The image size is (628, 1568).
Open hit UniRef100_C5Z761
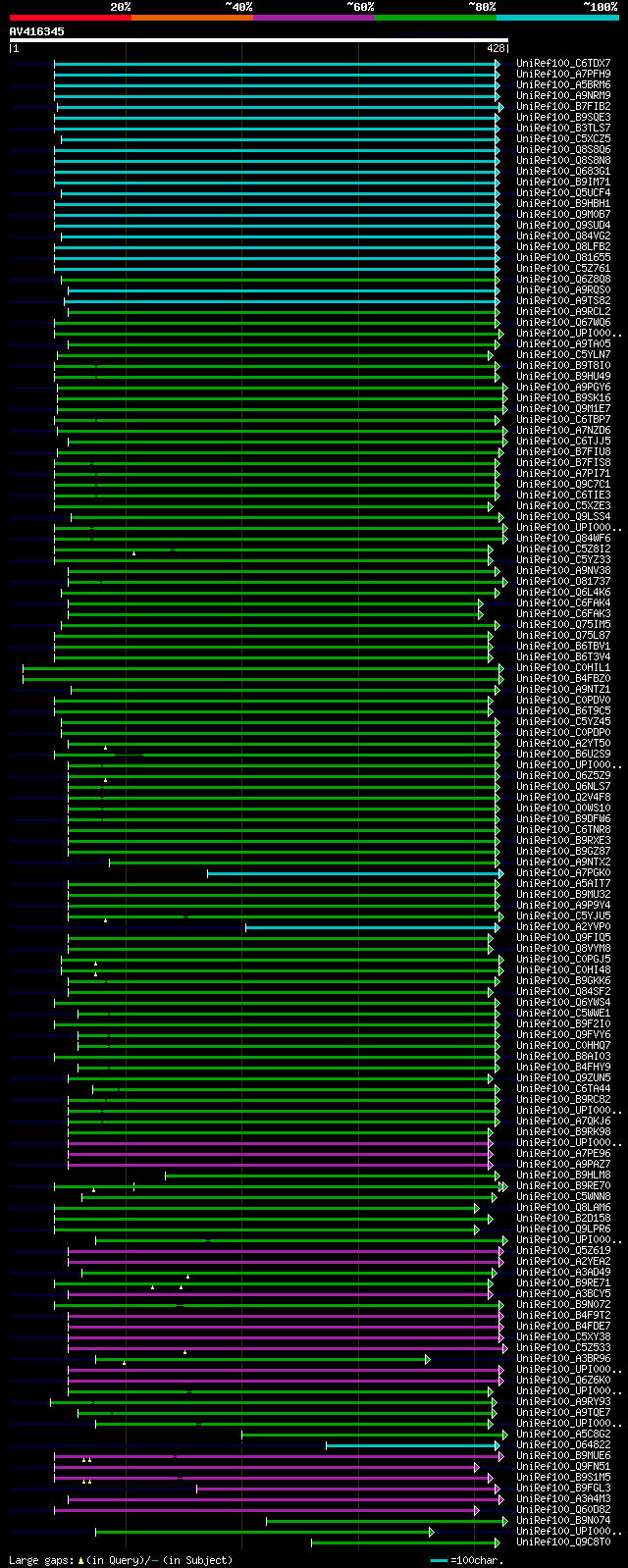coord(563,269)
